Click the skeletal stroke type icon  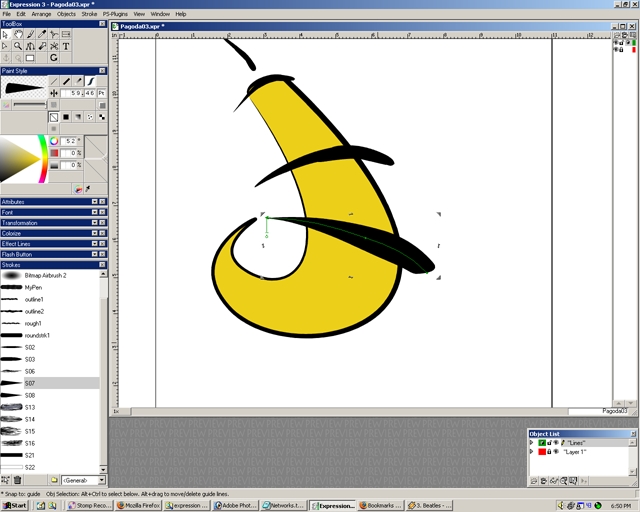coord(90,81)
